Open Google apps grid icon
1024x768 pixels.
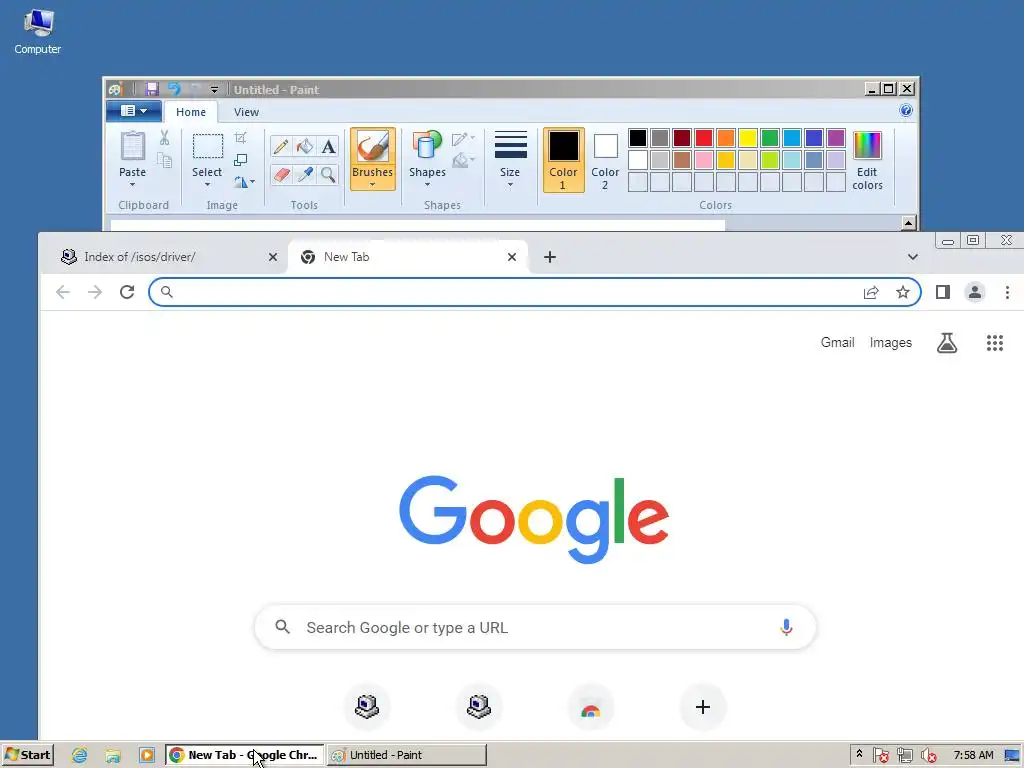click(x=995, y=343)
